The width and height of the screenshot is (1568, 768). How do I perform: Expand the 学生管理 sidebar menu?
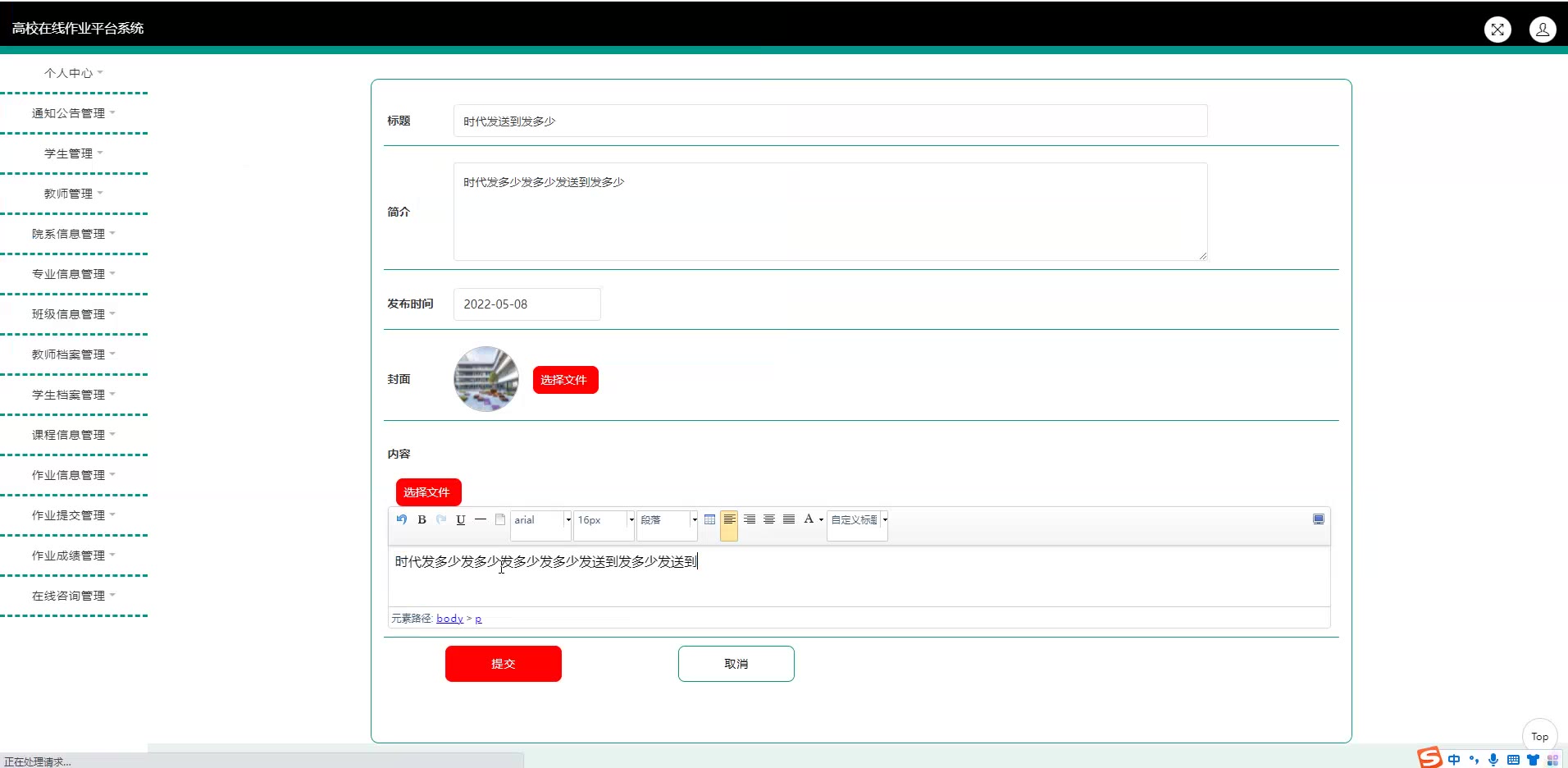pos(74,153)
